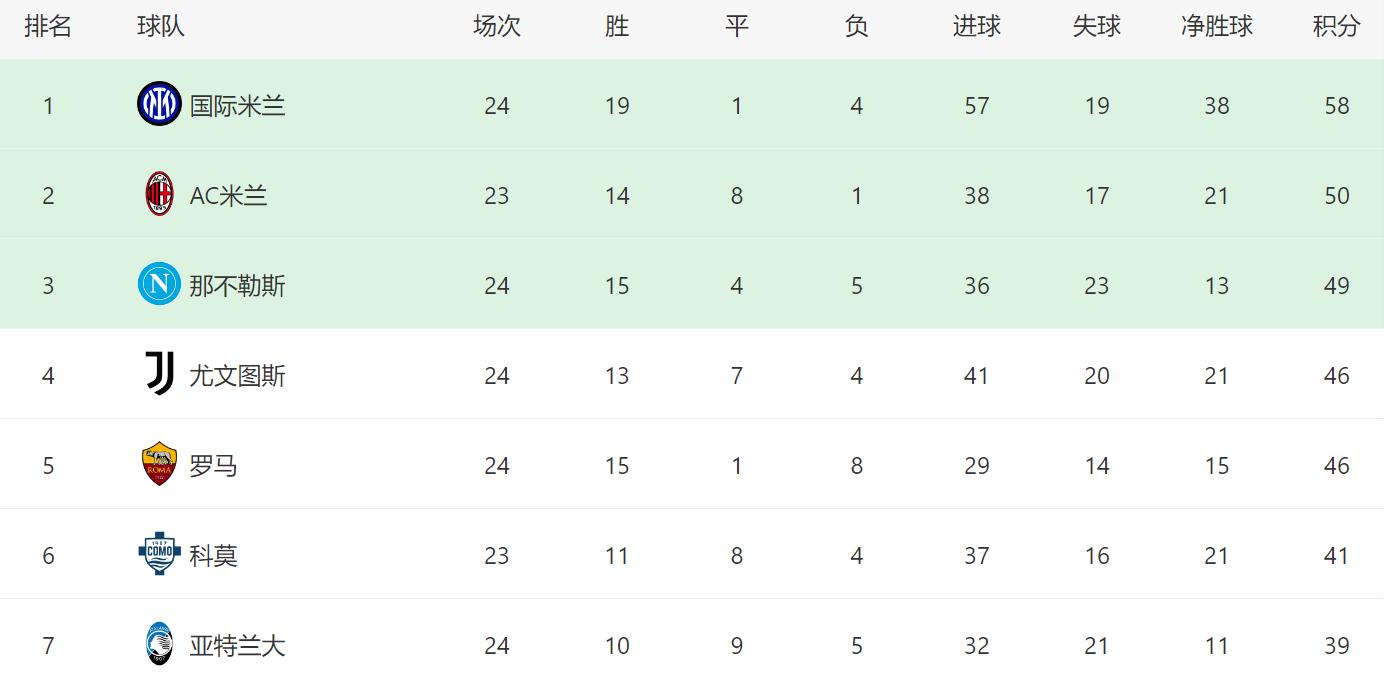The height and width of the screenshot is (687, 1384).
Task: Click the 排名 column header
Action: (48, 27)
